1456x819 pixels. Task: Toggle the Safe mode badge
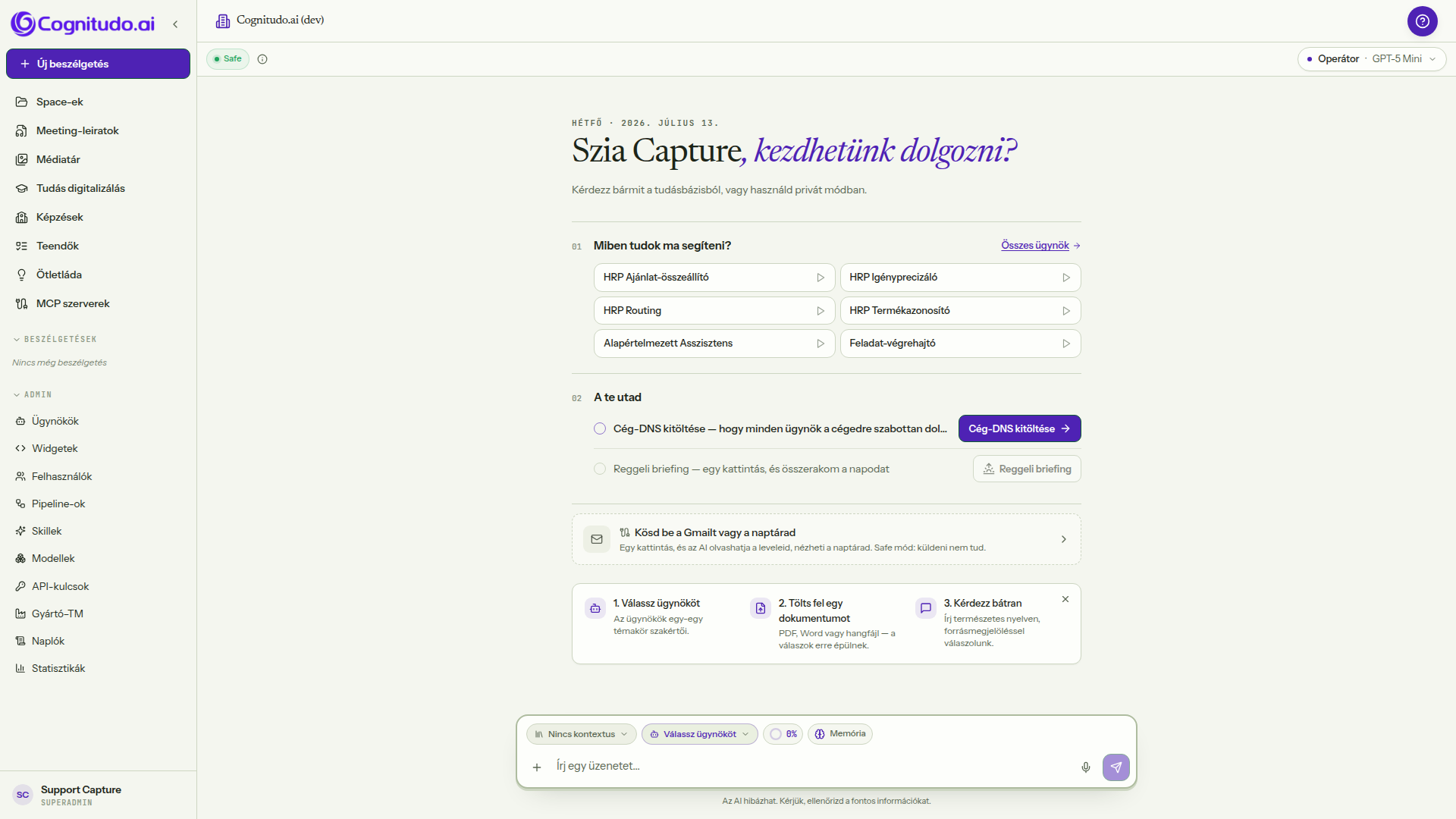[x=227, y=59]
